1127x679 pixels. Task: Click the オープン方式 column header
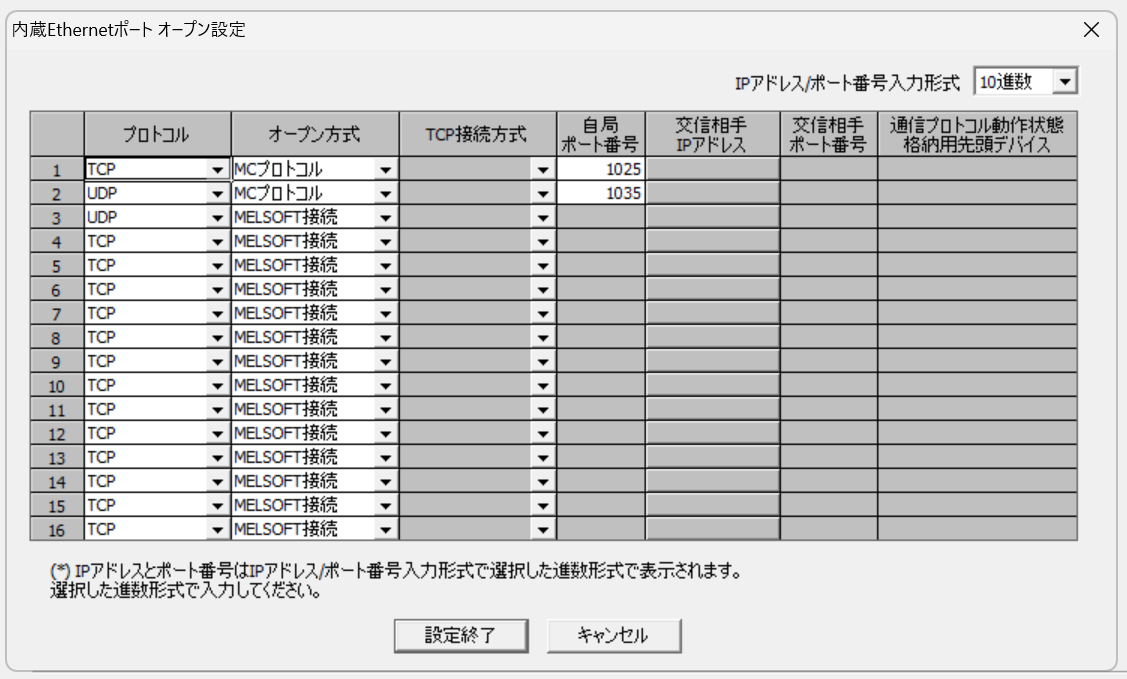coord(315,134)
